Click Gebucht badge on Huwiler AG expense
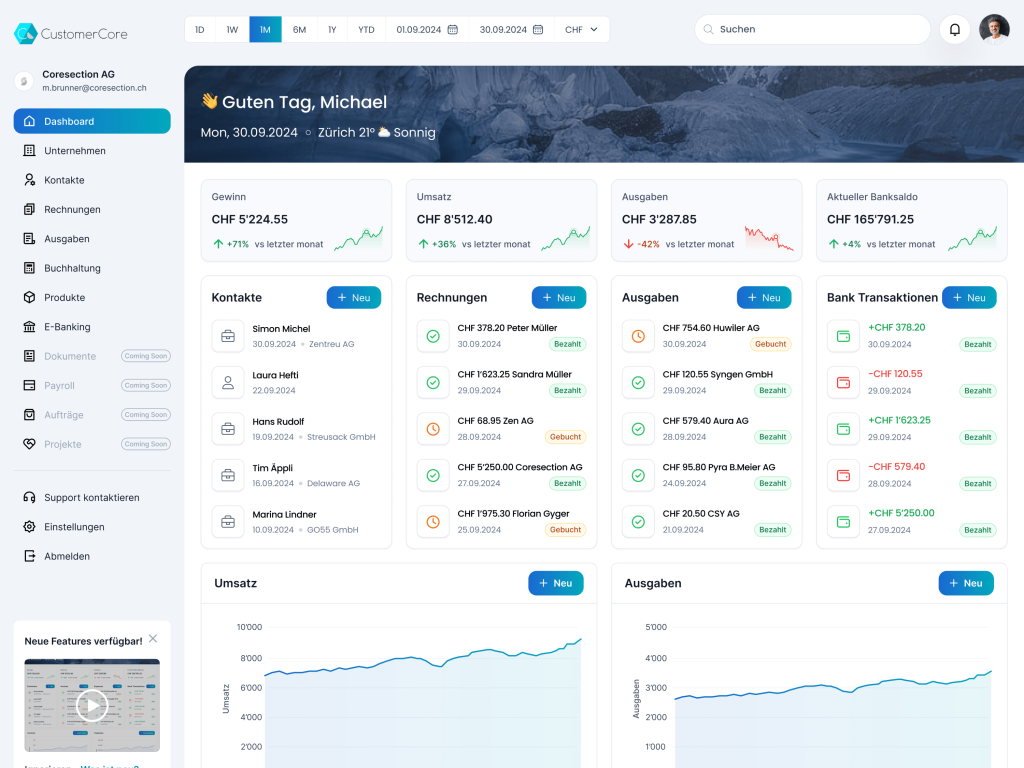Image resolution: width=1024 pixels, height=768 pixels. coord(770,344)
